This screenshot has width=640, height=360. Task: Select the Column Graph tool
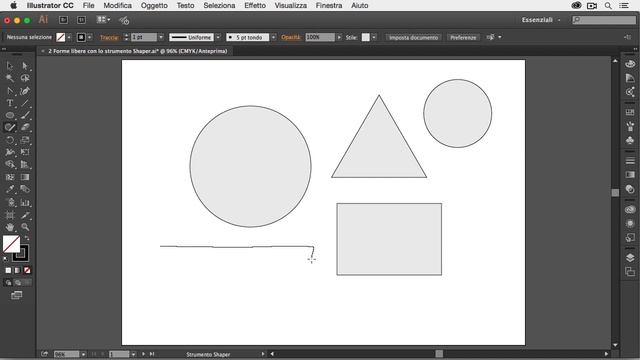point(25,202)
